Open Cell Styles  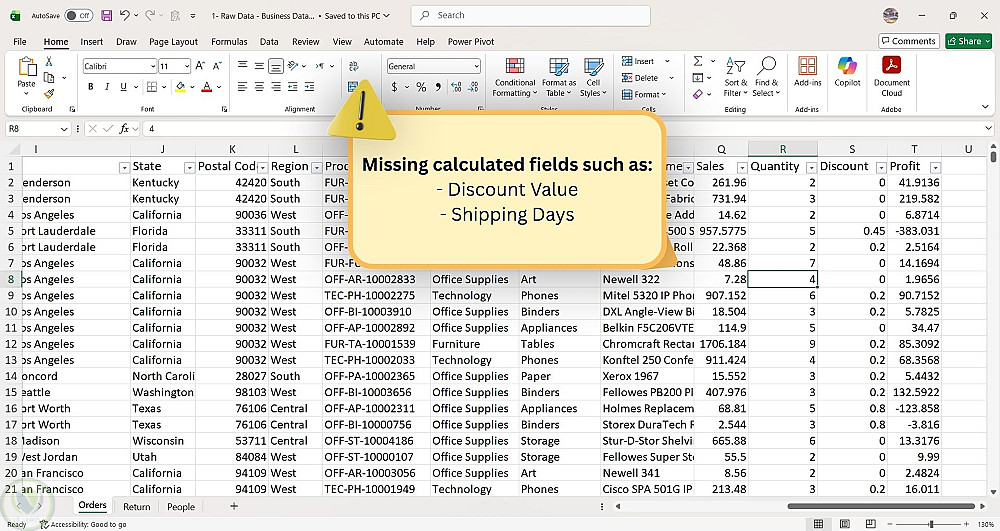pyautogui.click(x=593, y=77)
